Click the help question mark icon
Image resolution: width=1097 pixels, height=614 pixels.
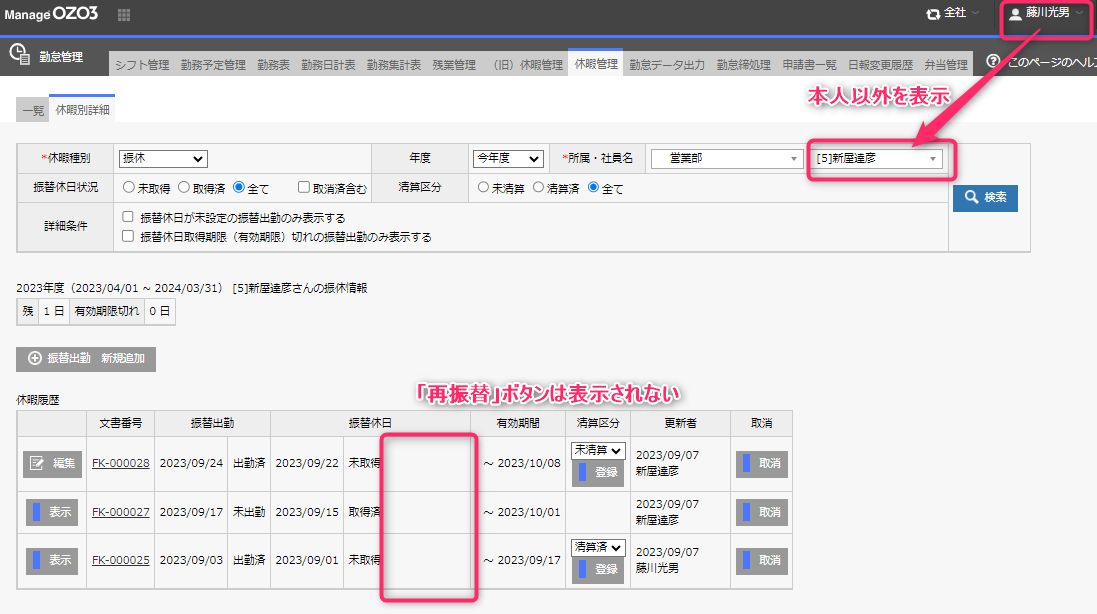pyautogui.click(x=992, y=61)
